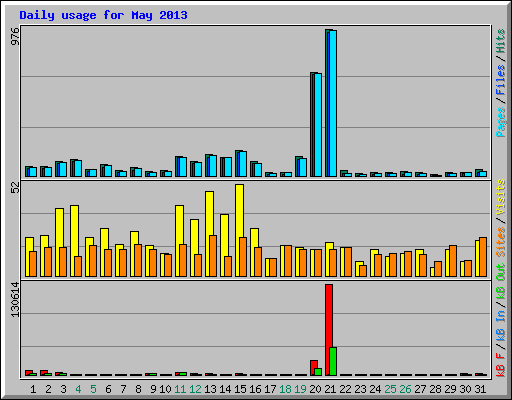Select the Hits legend label
Image resolution: width=512 pixels, height=400 pixels.
pos(500,41)
